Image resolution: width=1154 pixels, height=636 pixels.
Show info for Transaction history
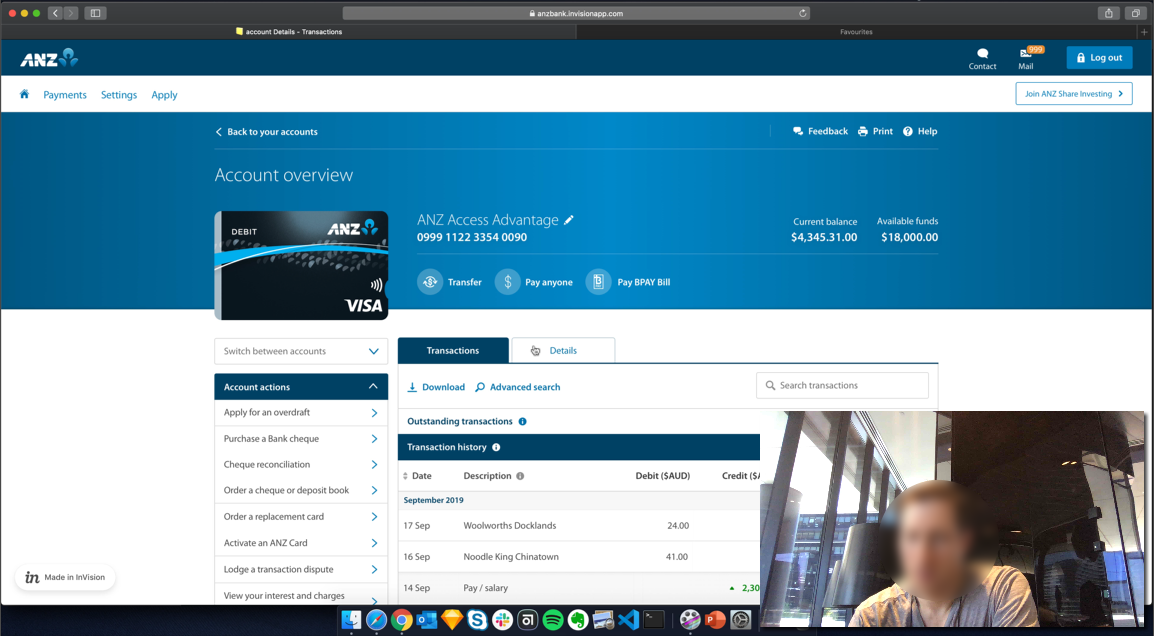click(x=496, y=447)
